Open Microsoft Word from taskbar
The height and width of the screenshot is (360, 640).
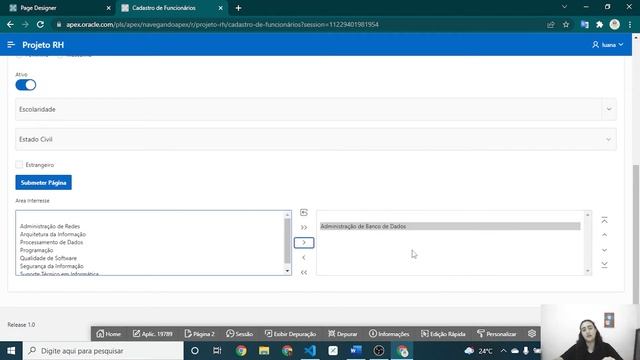point(356,351)
